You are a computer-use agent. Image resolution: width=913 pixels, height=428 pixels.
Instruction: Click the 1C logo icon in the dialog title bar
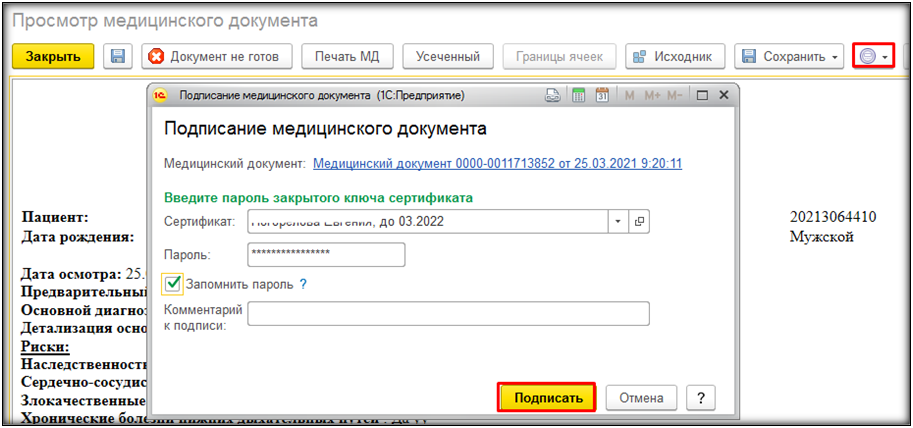tap(163, 95)
